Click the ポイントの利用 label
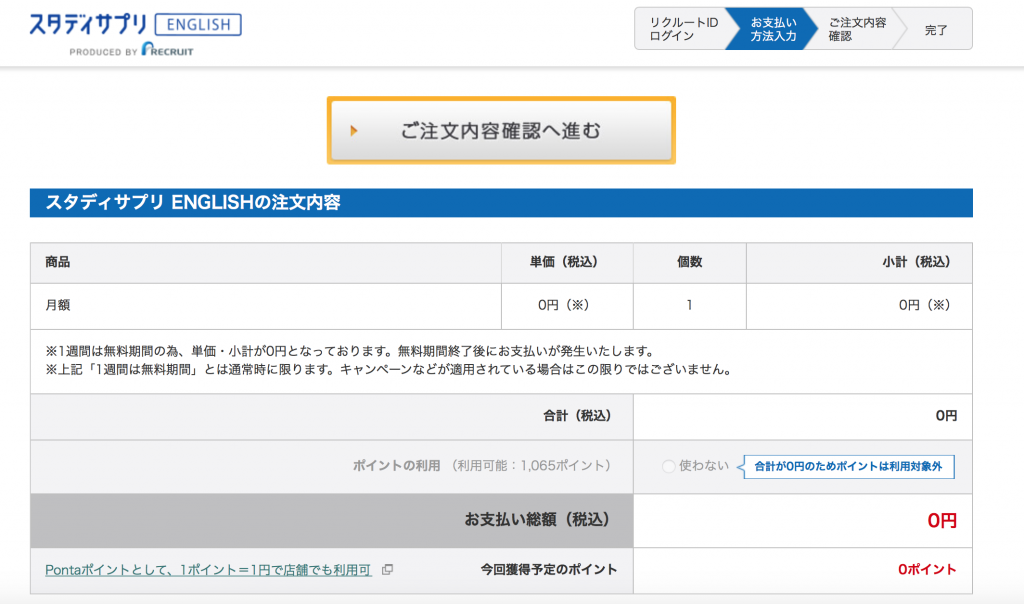 [x=396, y=466]
